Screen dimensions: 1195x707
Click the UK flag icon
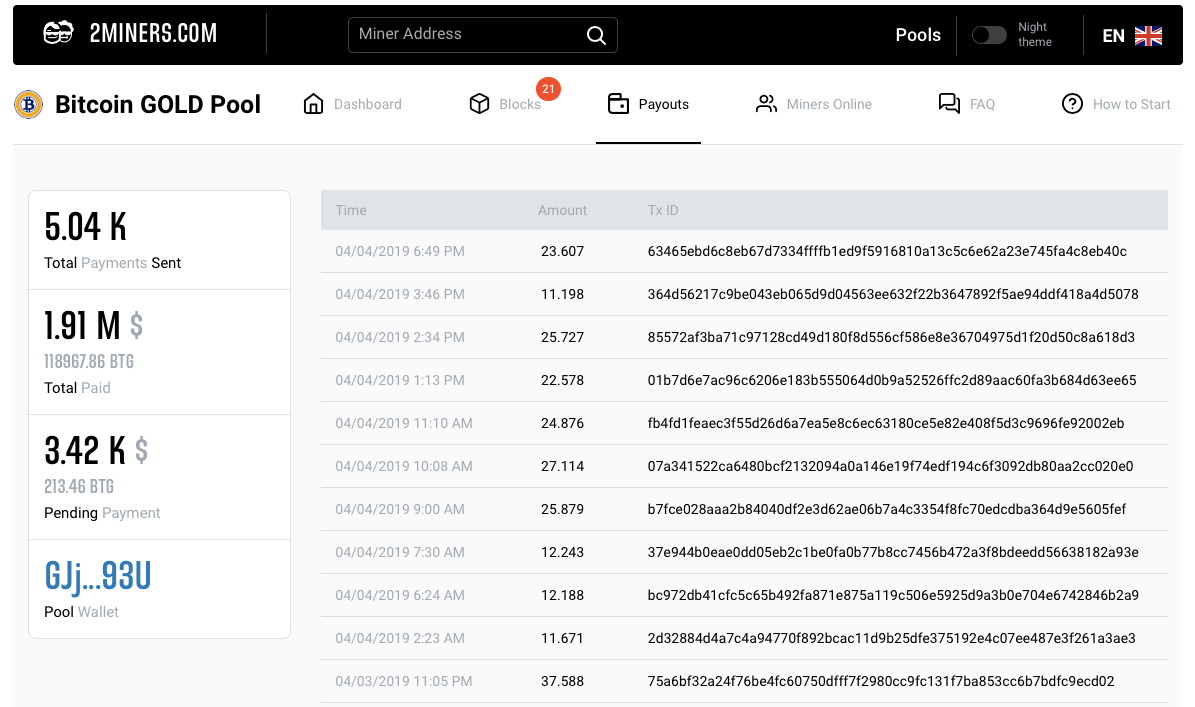click(1148, 36)
